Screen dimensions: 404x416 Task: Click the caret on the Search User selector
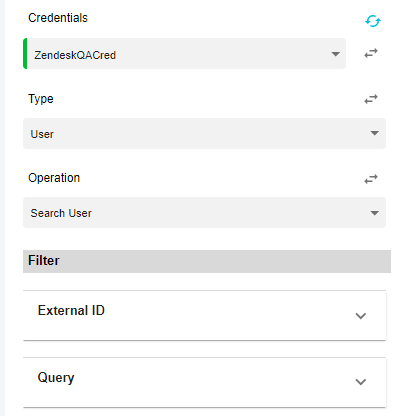tap(374, 213)
